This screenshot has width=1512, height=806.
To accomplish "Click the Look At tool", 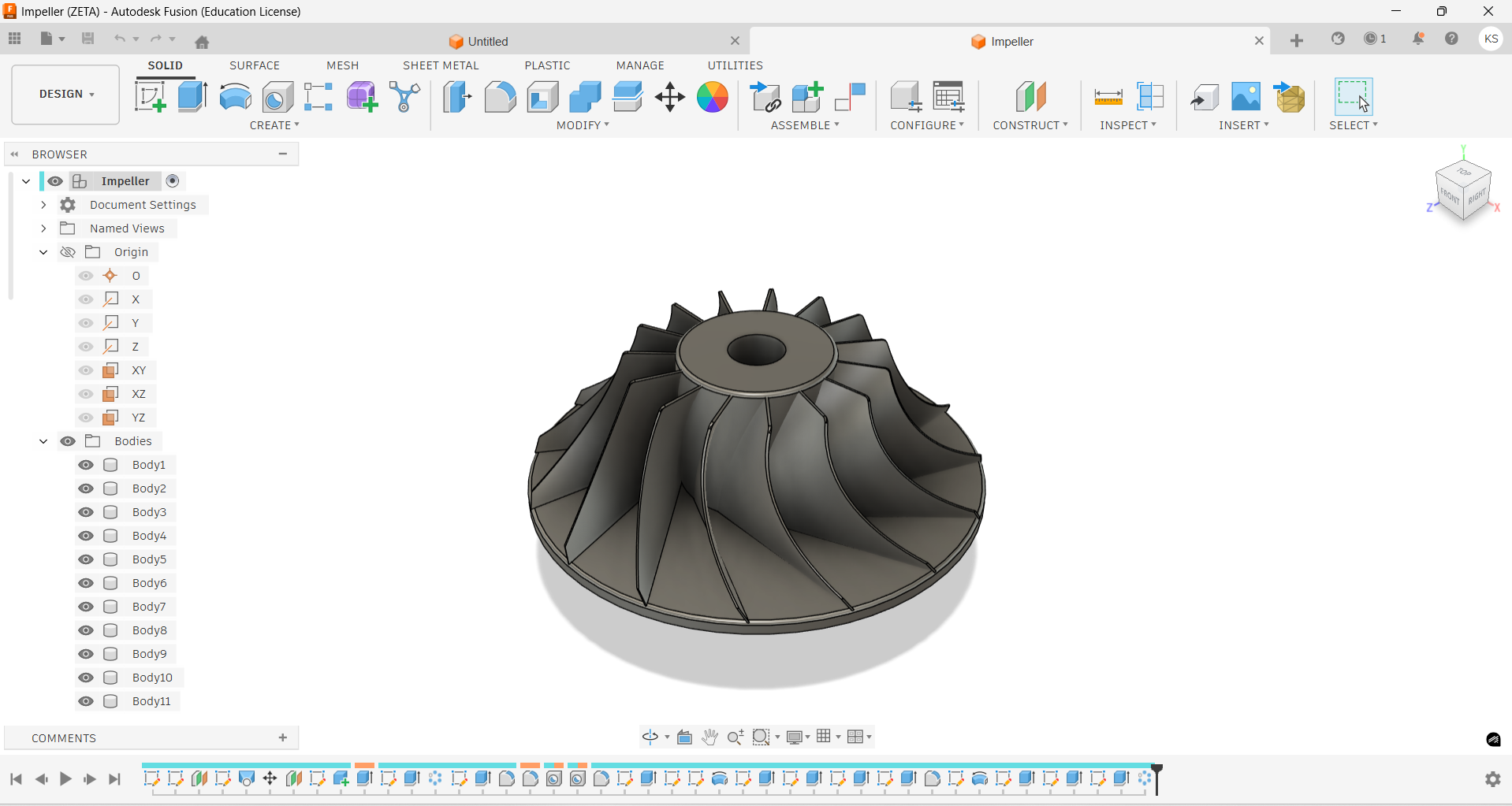I will (684, 737).
